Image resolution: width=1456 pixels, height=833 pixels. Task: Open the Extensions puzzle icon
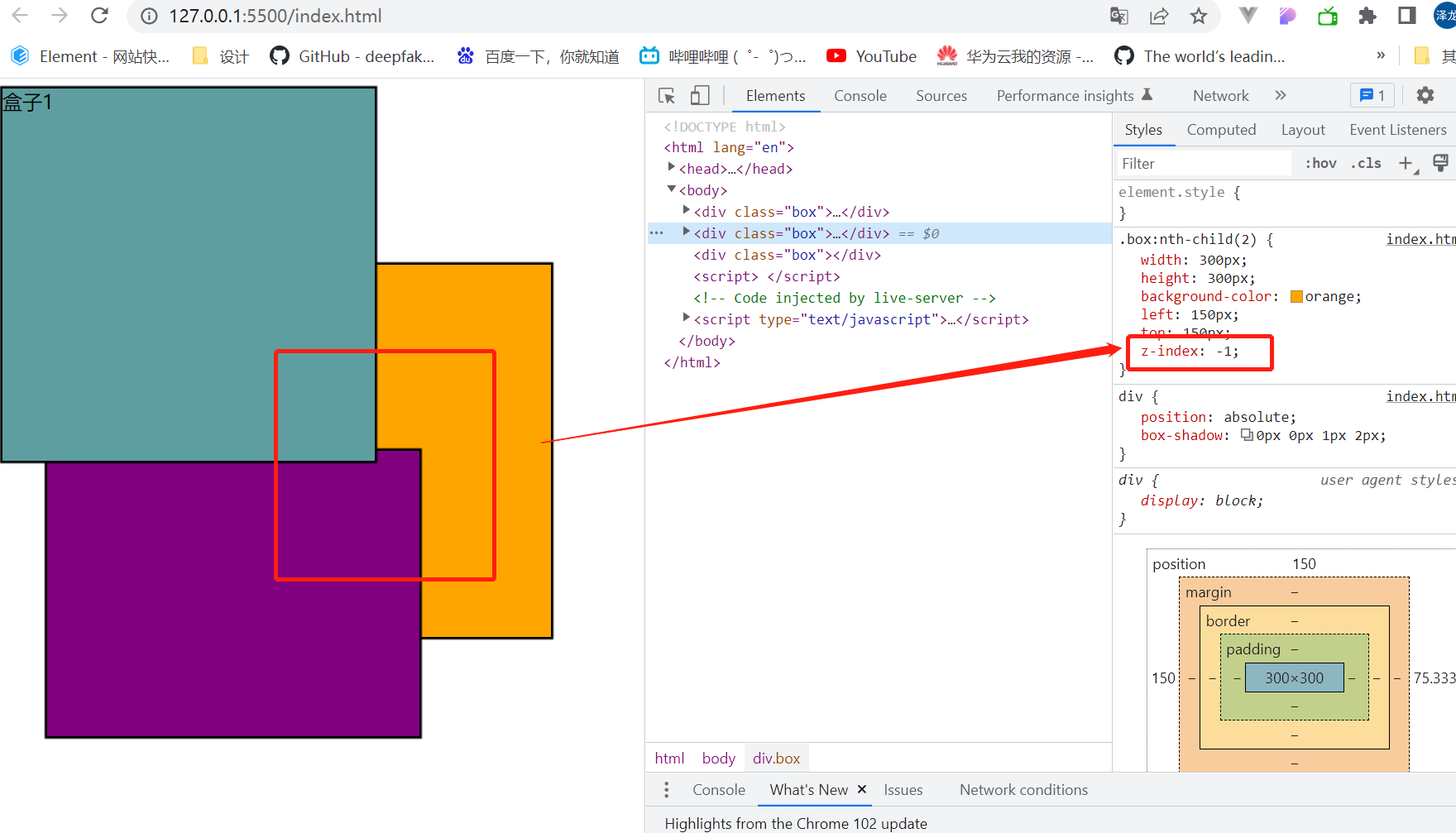(x=1367, y=16)
